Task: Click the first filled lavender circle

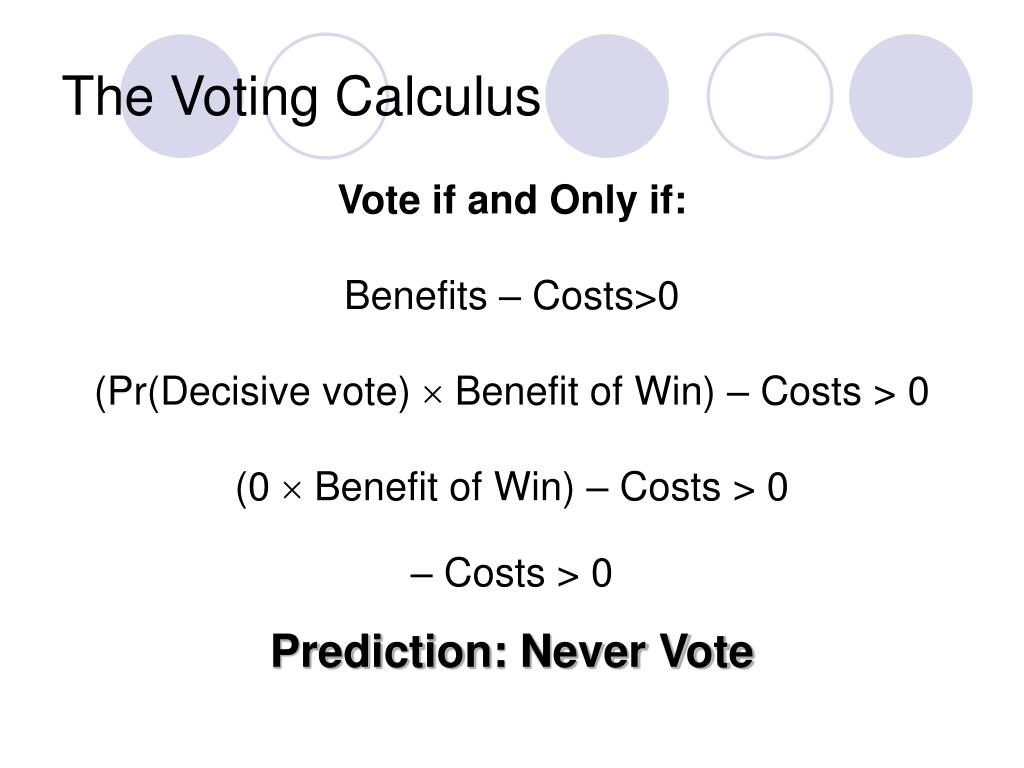Action: (182, 96)
